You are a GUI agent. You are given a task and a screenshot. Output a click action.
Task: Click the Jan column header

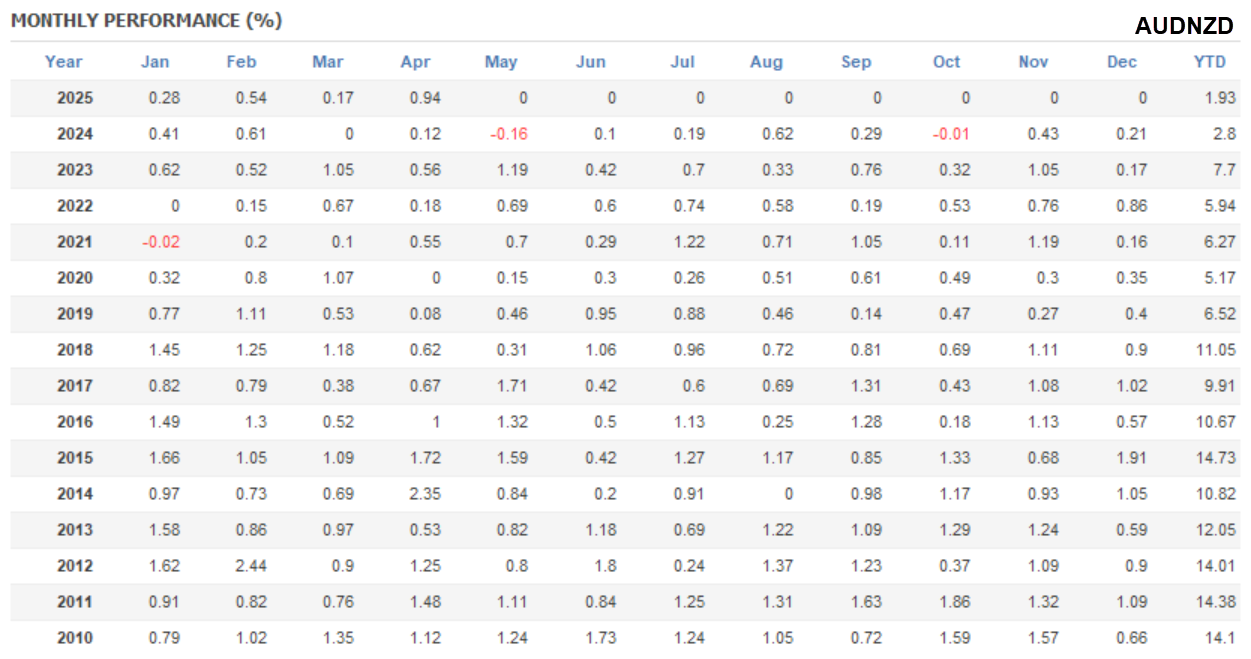point(155,62)
